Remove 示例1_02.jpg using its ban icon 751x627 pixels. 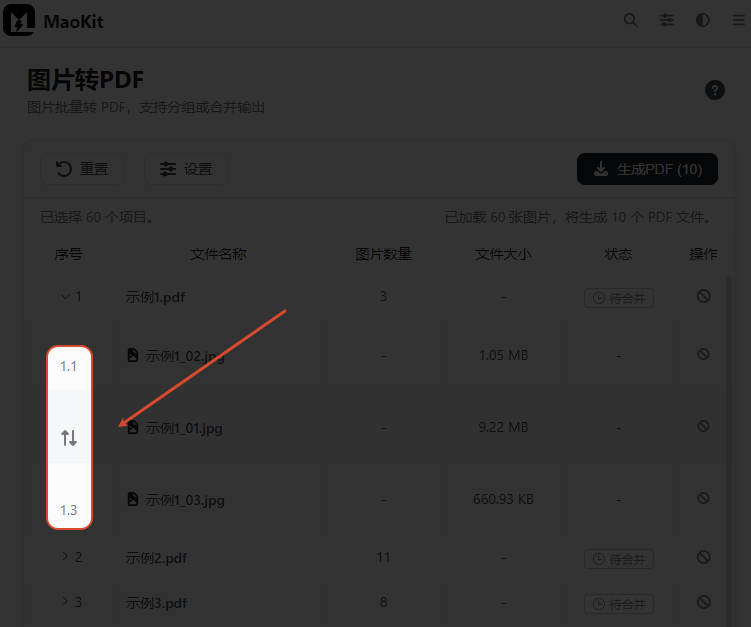(703, 354)
